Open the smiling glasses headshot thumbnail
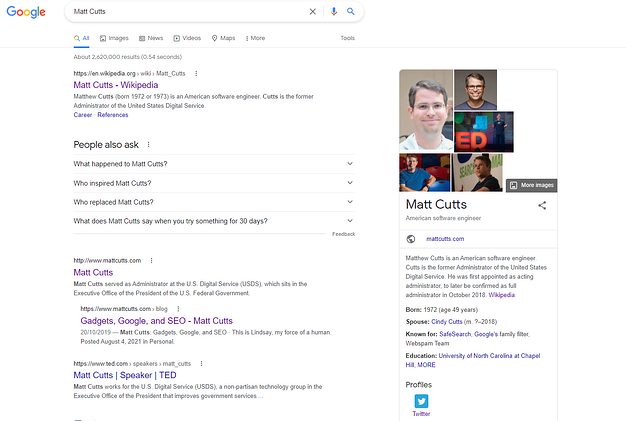Image resolution: width=626 pixels, height=421 pixels. tap(475, 90)
